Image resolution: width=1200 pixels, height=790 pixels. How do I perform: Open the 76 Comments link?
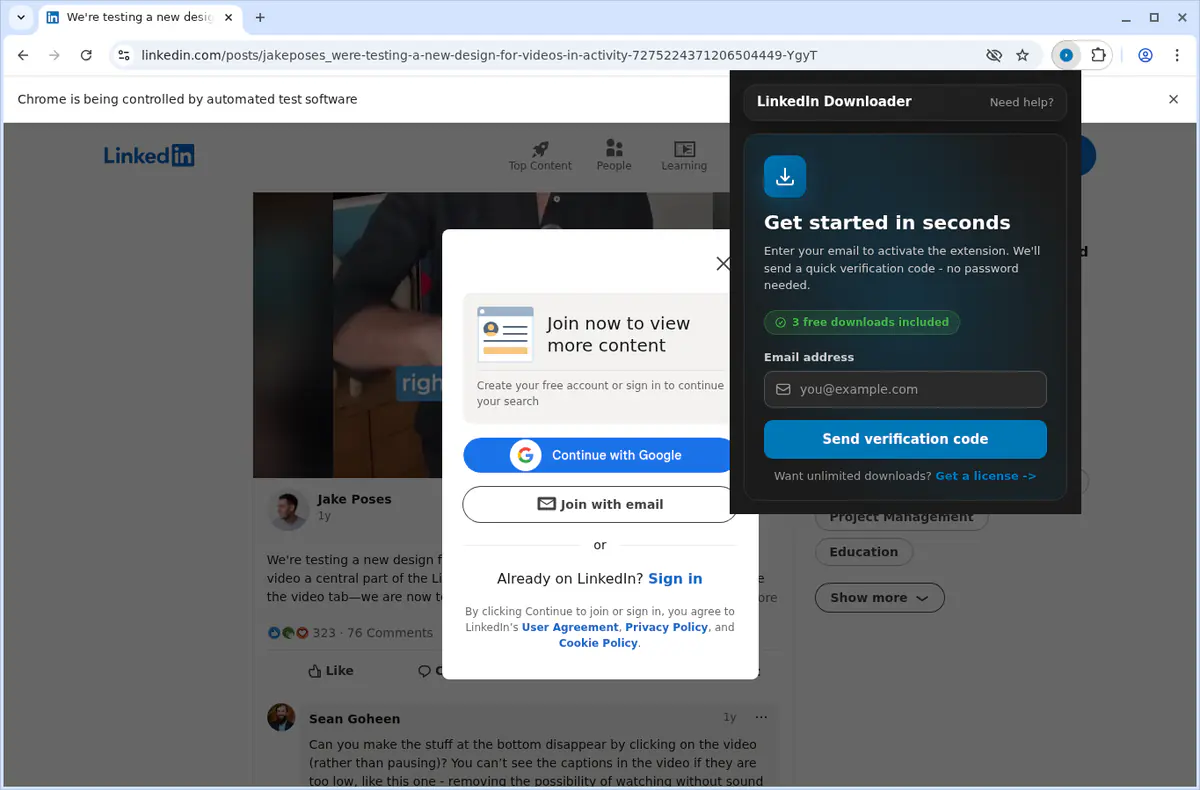coord(390,633)
